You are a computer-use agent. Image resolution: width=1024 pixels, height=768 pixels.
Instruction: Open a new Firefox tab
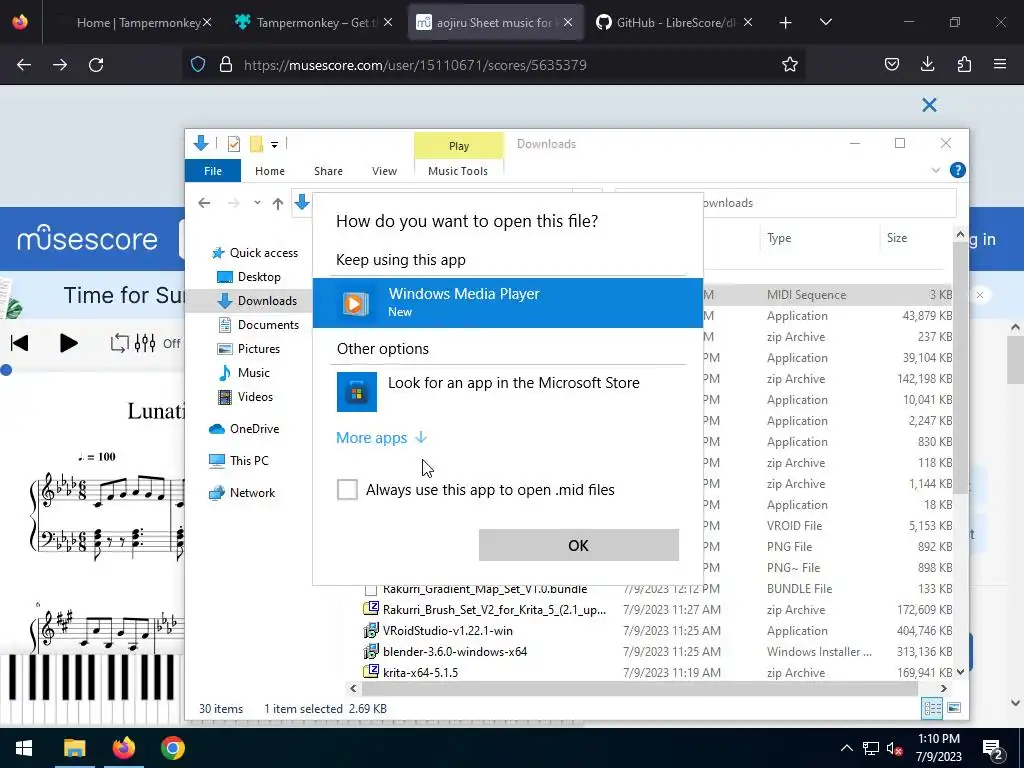tap(786, 23)
